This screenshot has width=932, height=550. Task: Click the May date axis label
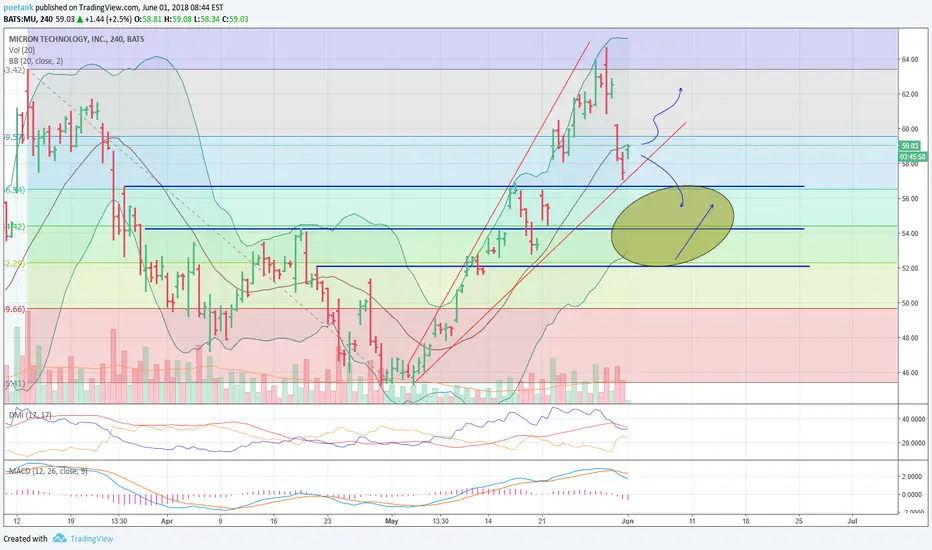(391, 521)
